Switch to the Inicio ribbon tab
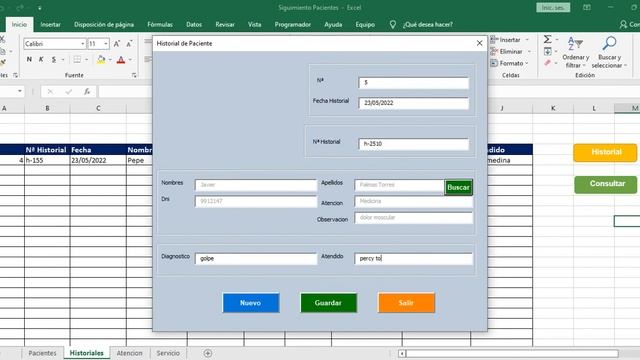 (x=19, y=24)
